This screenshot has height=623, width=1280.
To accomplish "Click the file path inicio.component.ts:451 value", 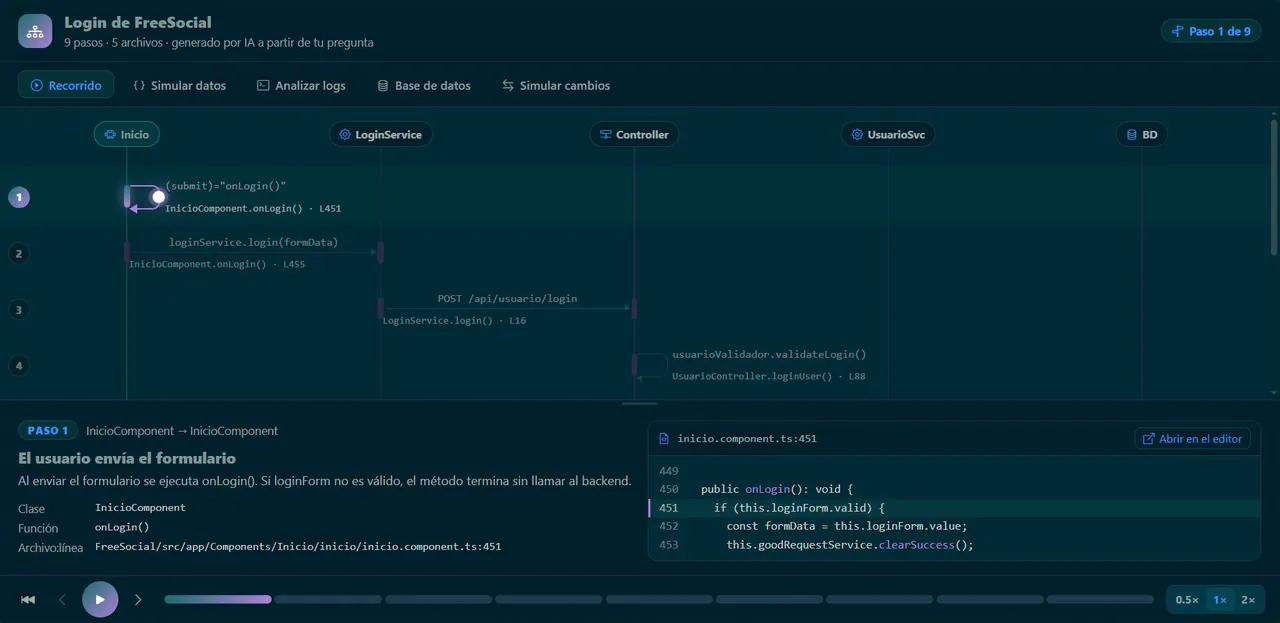I will tap(298, 547).
